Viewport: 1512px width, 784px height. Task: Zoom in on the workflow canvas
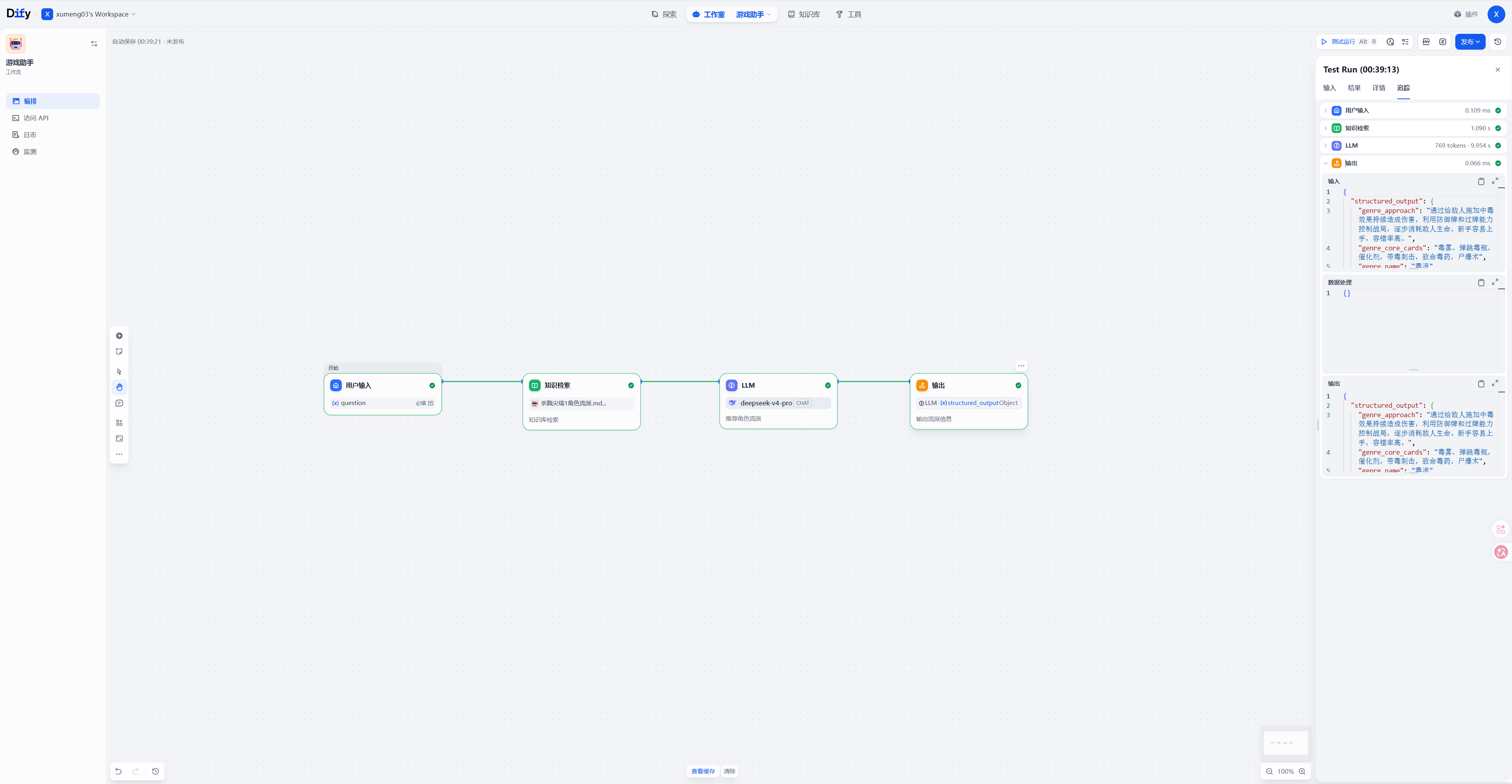[x=1302, y=772]
